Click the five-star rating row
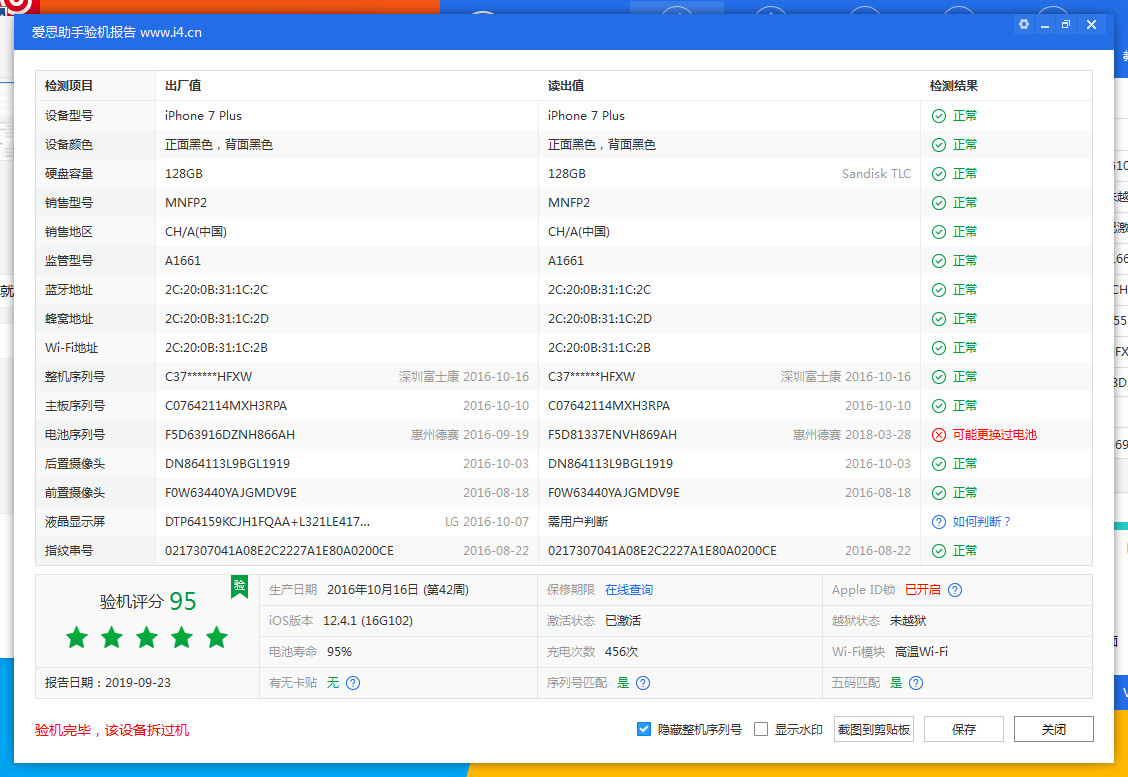The image size is (1128, 777). click(147, 637)
